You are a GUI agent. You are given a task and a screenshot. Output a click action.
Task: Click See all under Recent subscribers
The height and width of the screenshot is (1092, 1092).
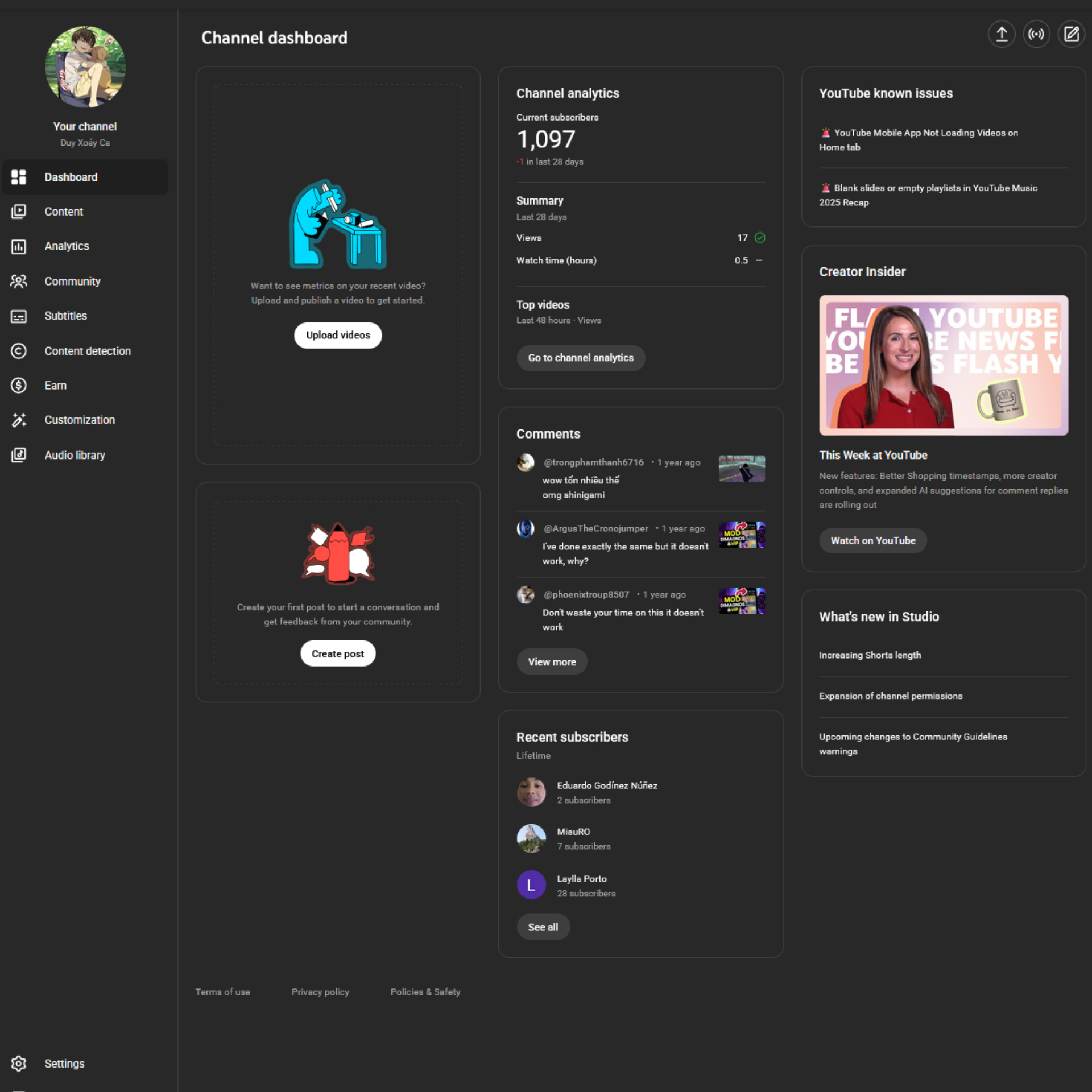click(543, 926)
